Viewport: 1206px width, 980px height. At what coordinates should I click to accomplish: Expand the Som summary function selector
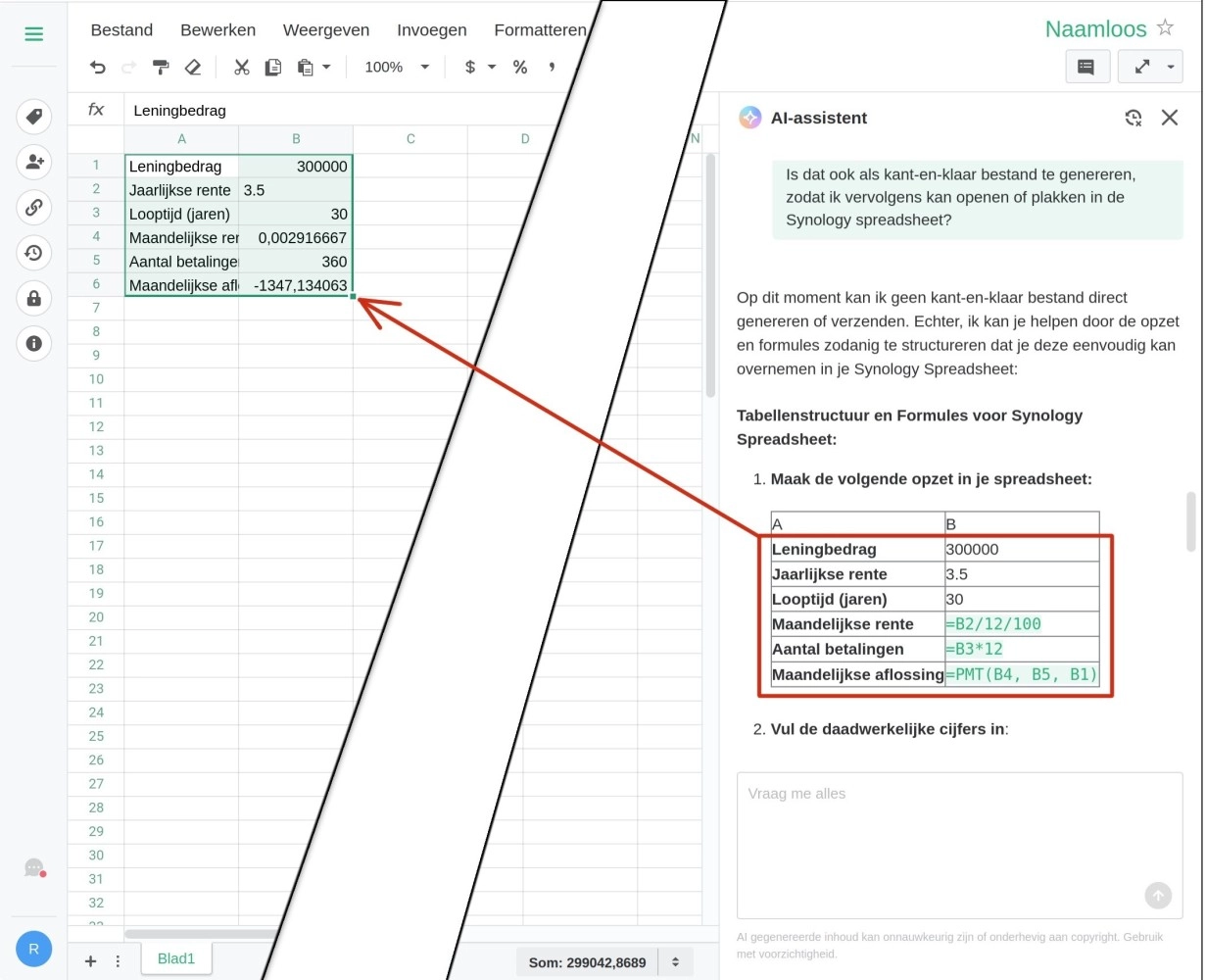coord(675,962)
